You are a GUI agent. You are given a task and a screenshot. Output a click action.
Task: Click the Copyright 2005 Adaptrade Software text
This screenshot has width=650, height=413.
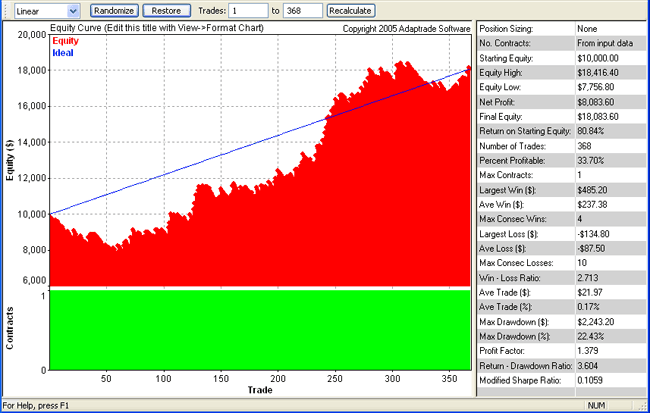(x=406, y=29)
